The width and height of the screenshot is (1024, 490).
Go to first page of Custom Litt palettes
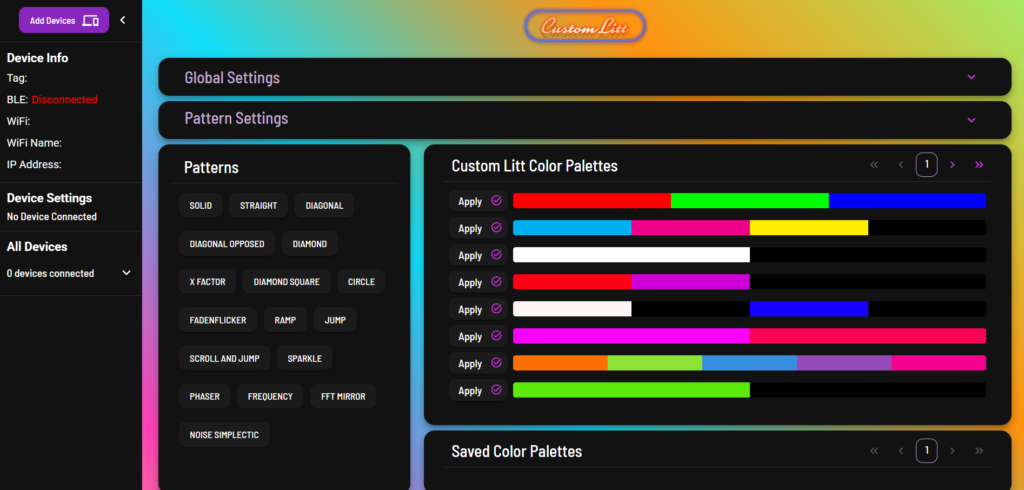tap(874, 165)
